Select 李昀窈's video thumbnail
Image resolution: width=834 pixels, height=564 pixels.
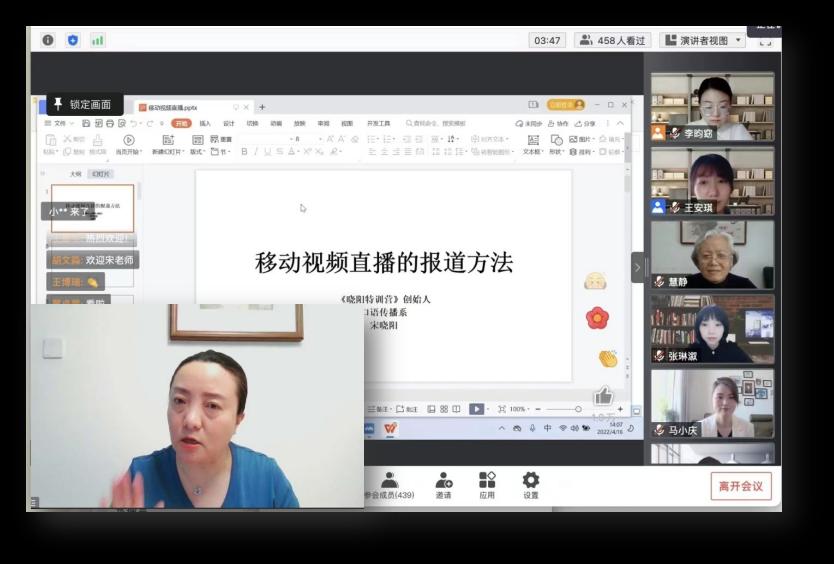(x=712, y=106)
